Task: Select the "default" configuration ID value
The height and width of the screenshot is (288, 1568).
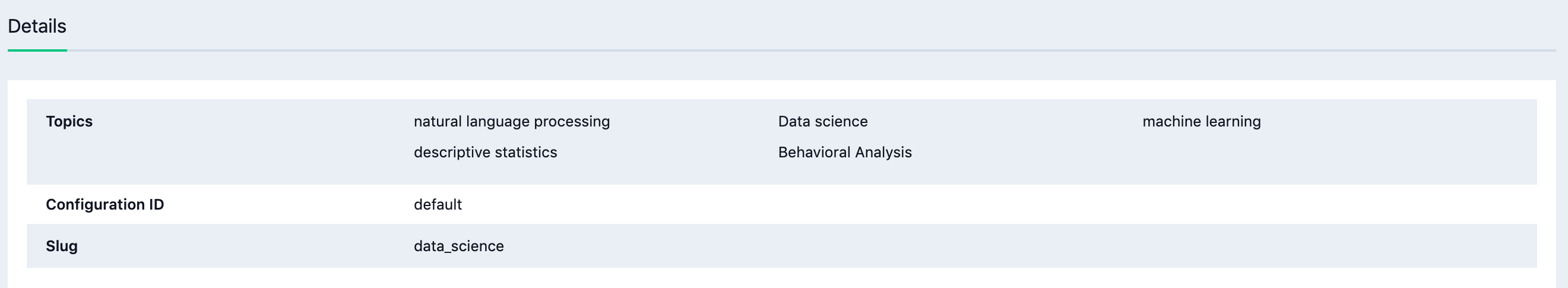Action: click(x=438, y=205)
